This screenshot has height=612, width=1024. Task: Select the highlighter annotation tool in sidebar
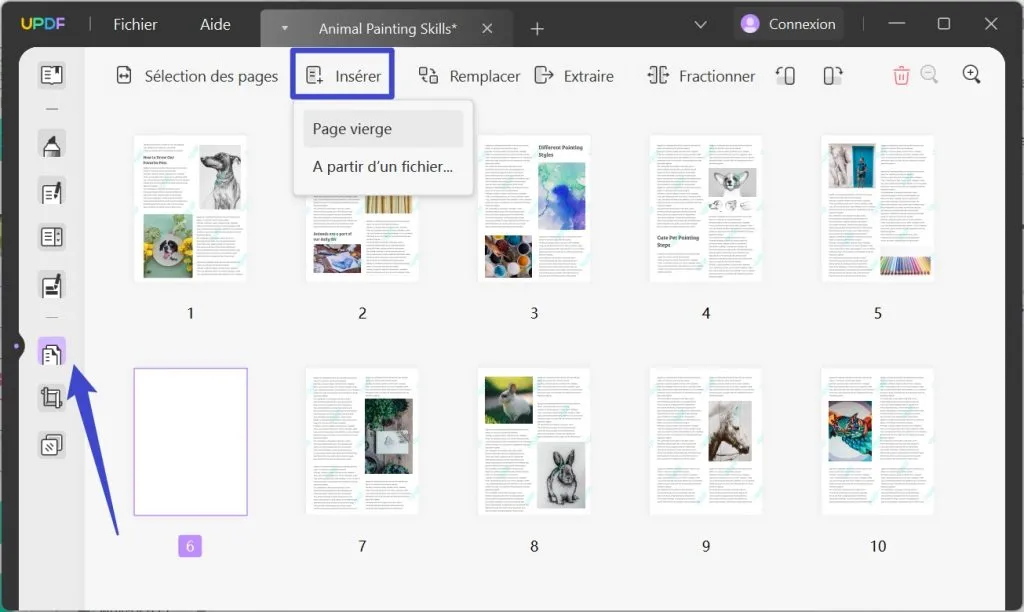pyautogui.click(x=51, y=145)
